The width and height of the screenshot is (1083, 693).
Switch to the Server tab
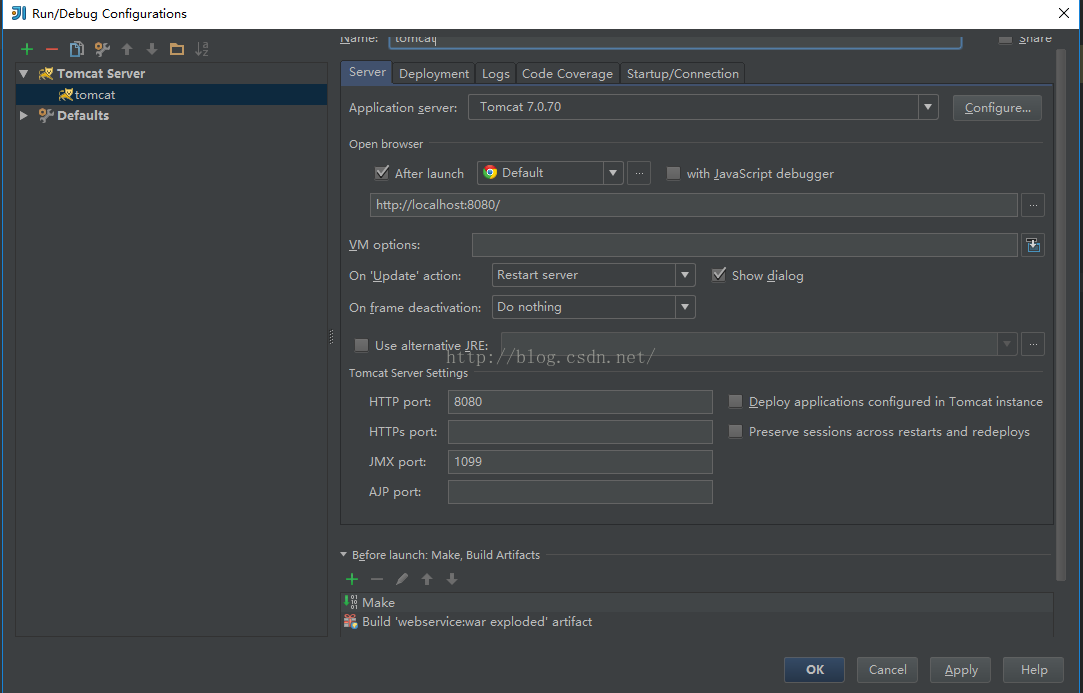367,73
